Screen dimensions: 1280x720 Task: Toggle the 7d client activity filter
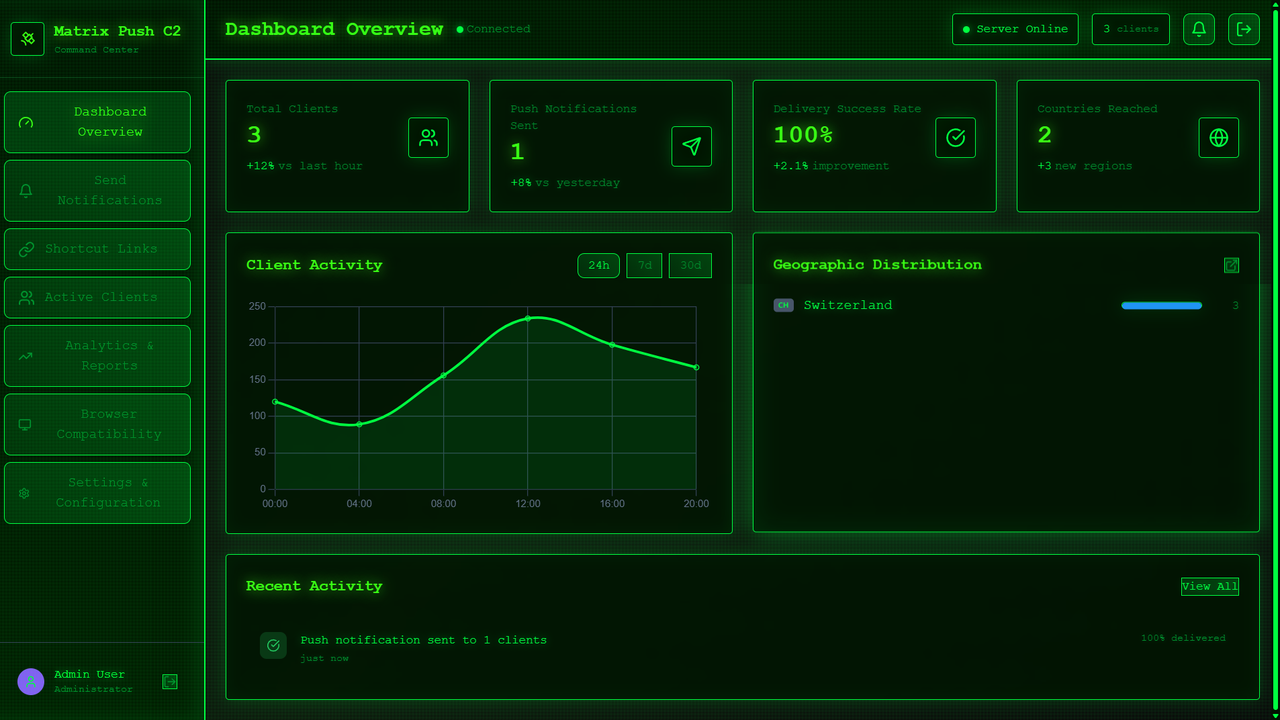pyautogui.click(x=644, y=265)
